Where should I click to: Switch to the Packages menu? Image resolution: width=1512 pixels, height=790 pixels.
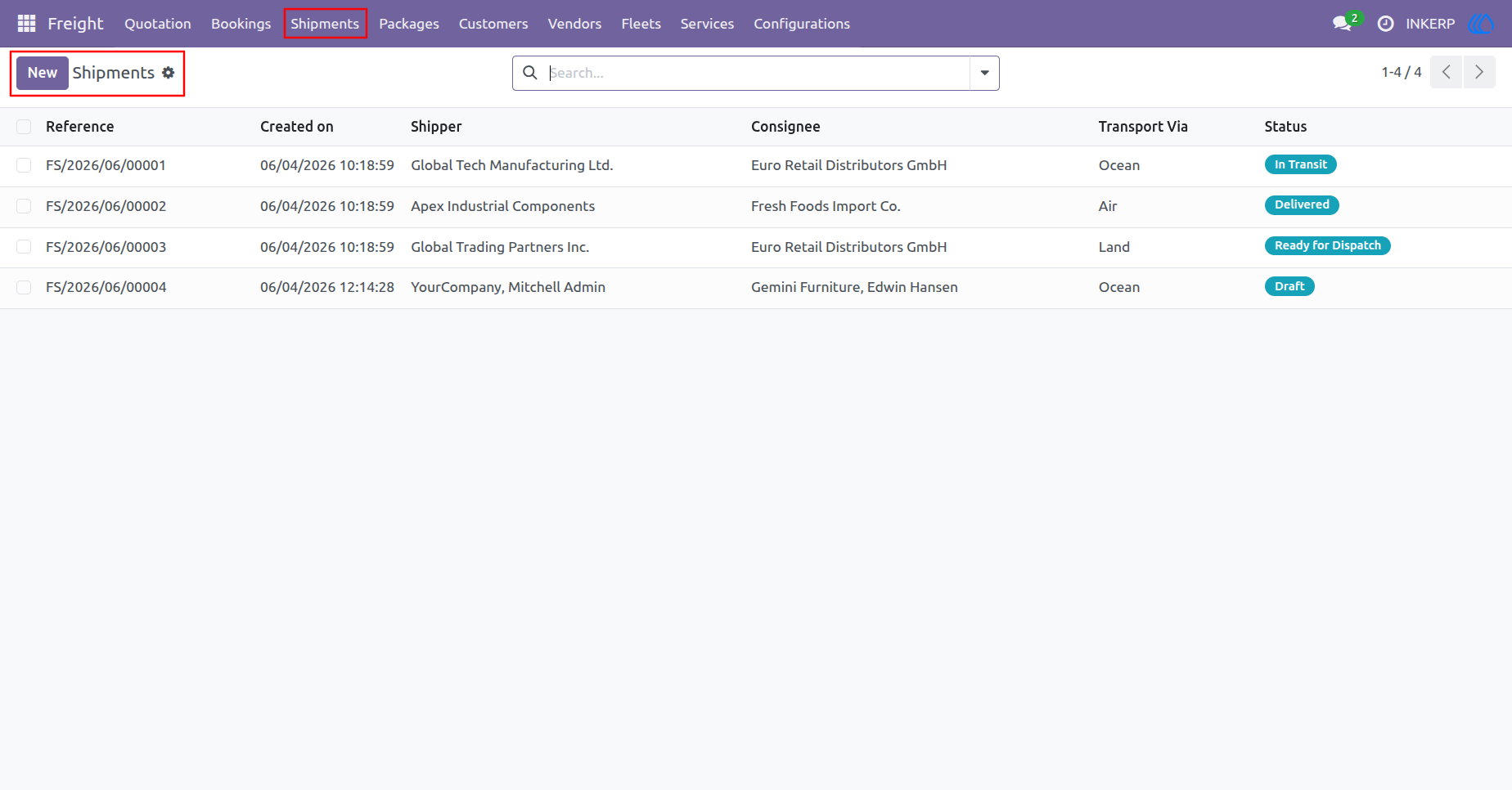click(409, 24)
